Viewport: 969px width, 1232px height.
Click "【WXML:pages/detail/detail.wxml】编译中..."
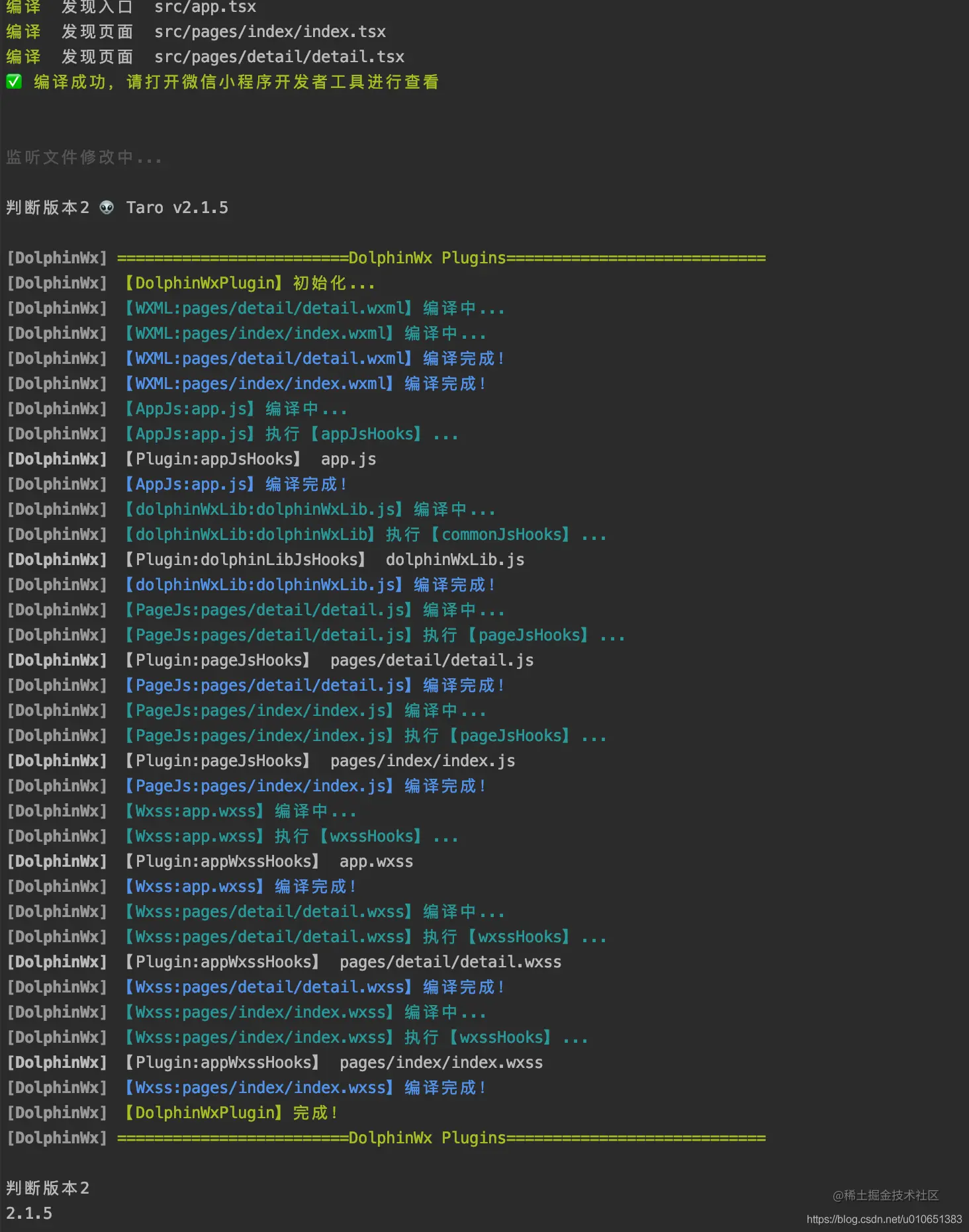tap(315, 308)
